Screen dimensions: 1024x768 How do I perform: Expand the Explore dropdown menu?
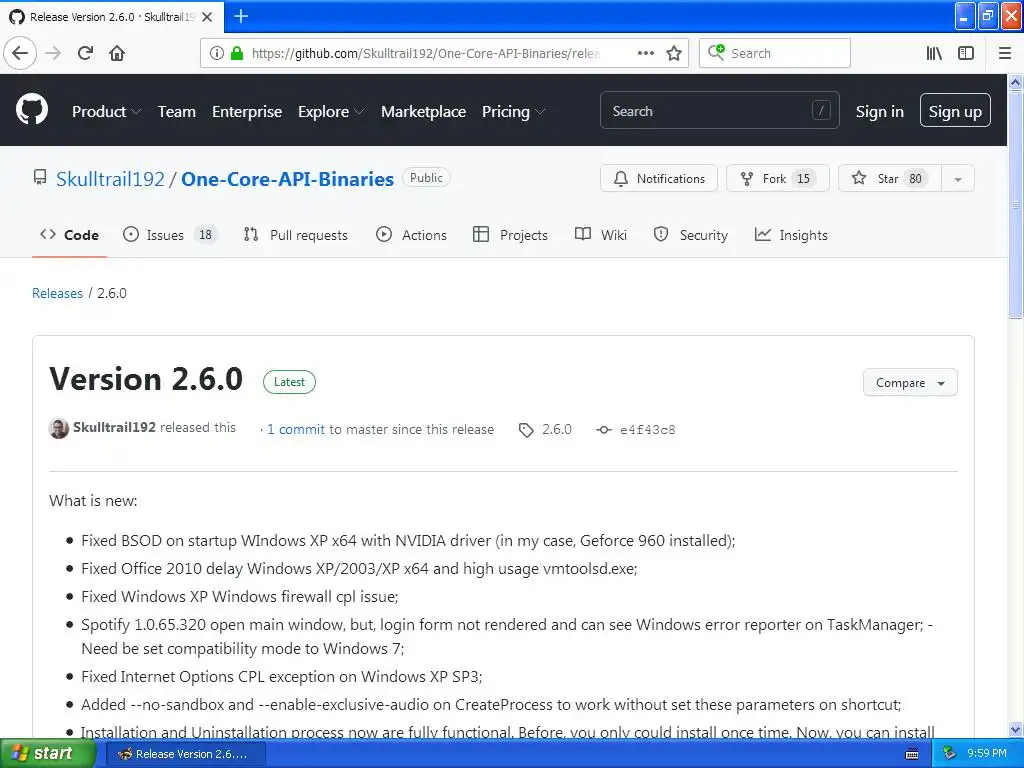point(330,112)
